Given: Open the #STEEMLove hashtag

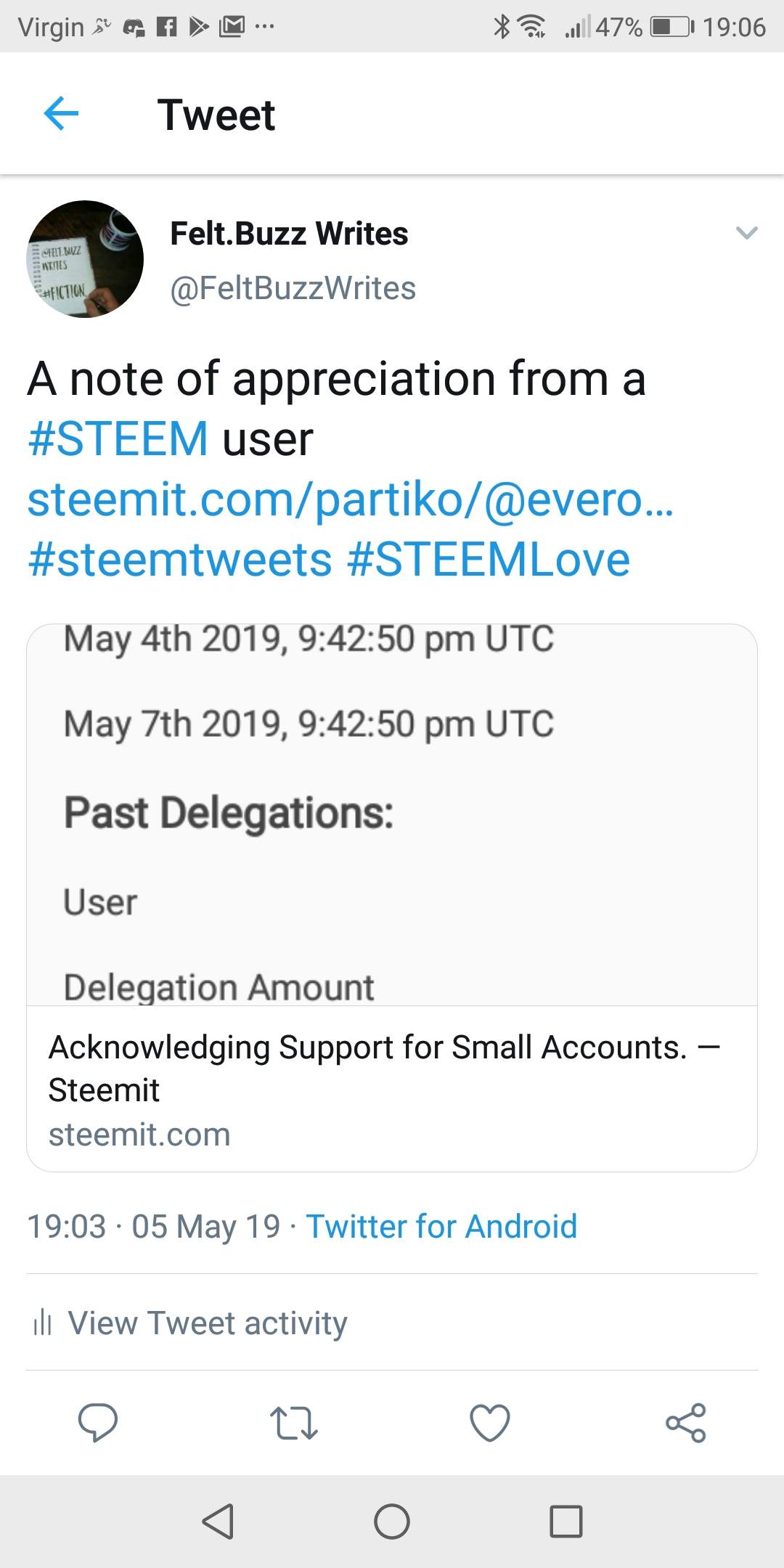Looking at the screenshot, I should [x=489, y=560].
